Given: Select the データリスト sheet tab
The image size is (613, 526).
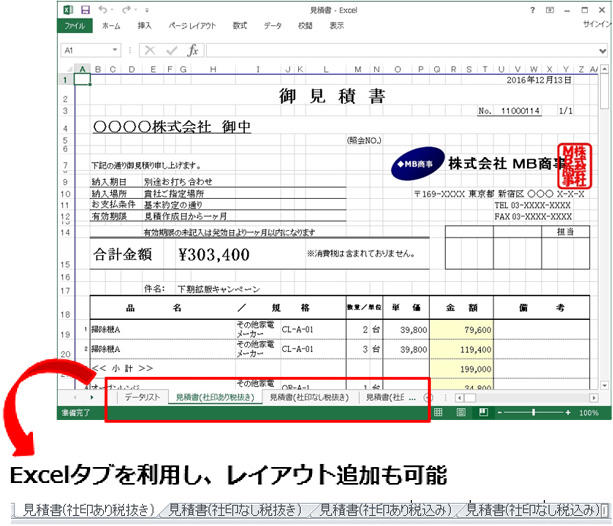Looking at the screenshot, I should click(x=143, y=397).
